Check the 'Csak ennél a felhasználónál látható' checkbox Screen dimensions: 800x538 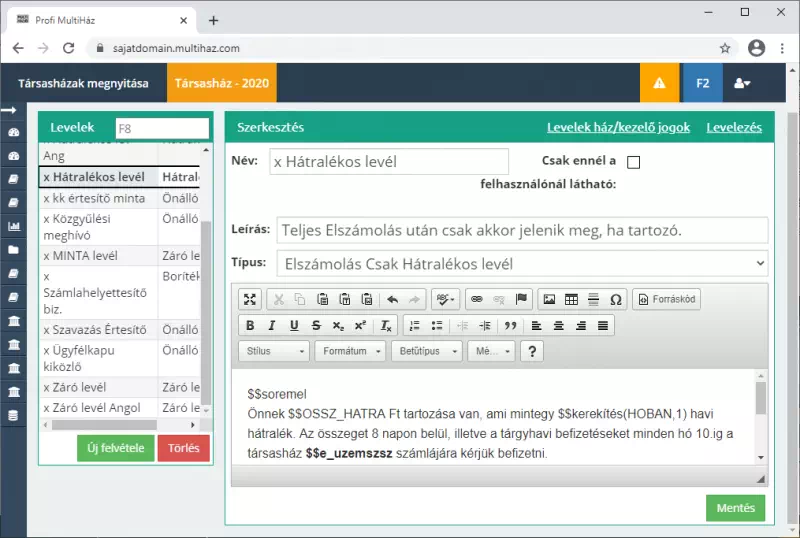click(x=633, y=162)
